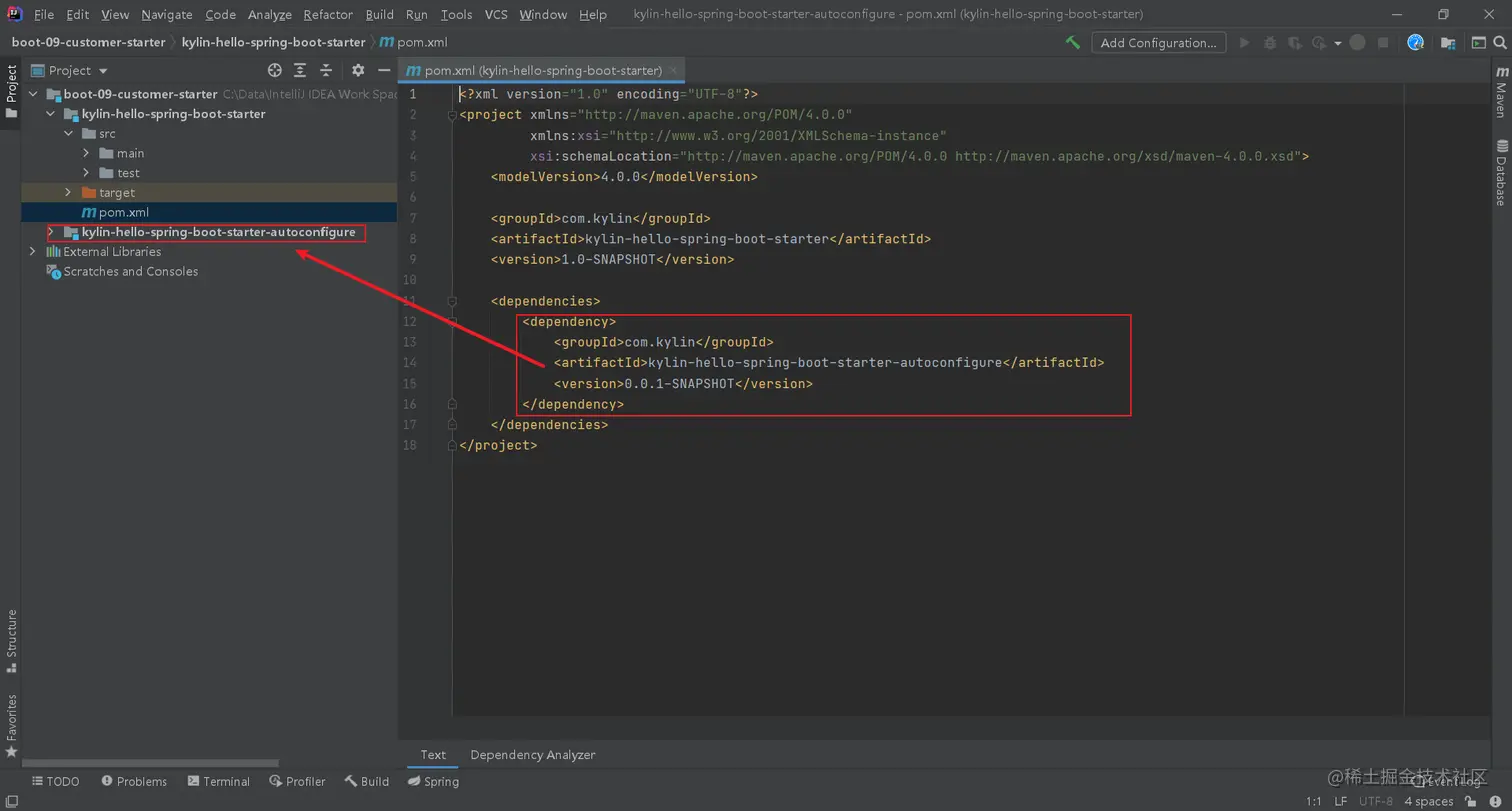Click the green Build Project hammer icon
The width and height of the screenshot is (1512, 811).
tap(1073, 42)
